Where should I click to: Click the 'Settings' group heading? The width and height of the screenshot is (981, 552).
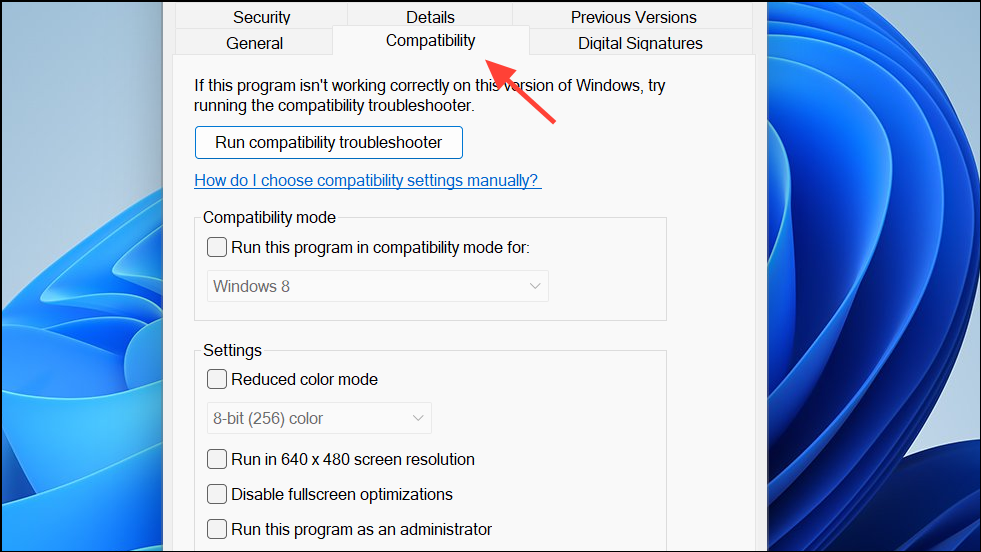[x=232, y=350]
